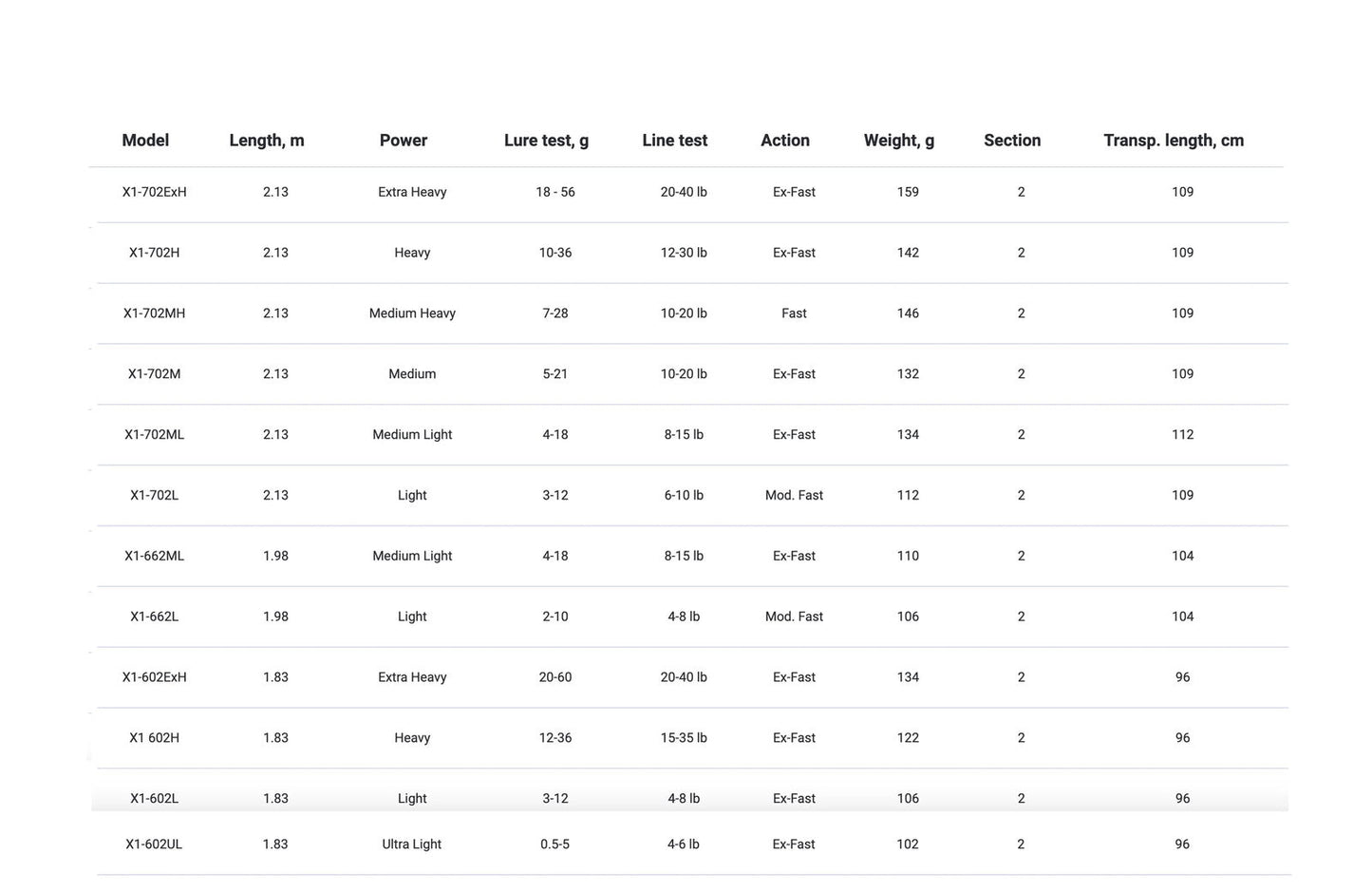Click the X1-702H model cell
The height and width of the screenshot is (892, 1372).
click(154, 253)
